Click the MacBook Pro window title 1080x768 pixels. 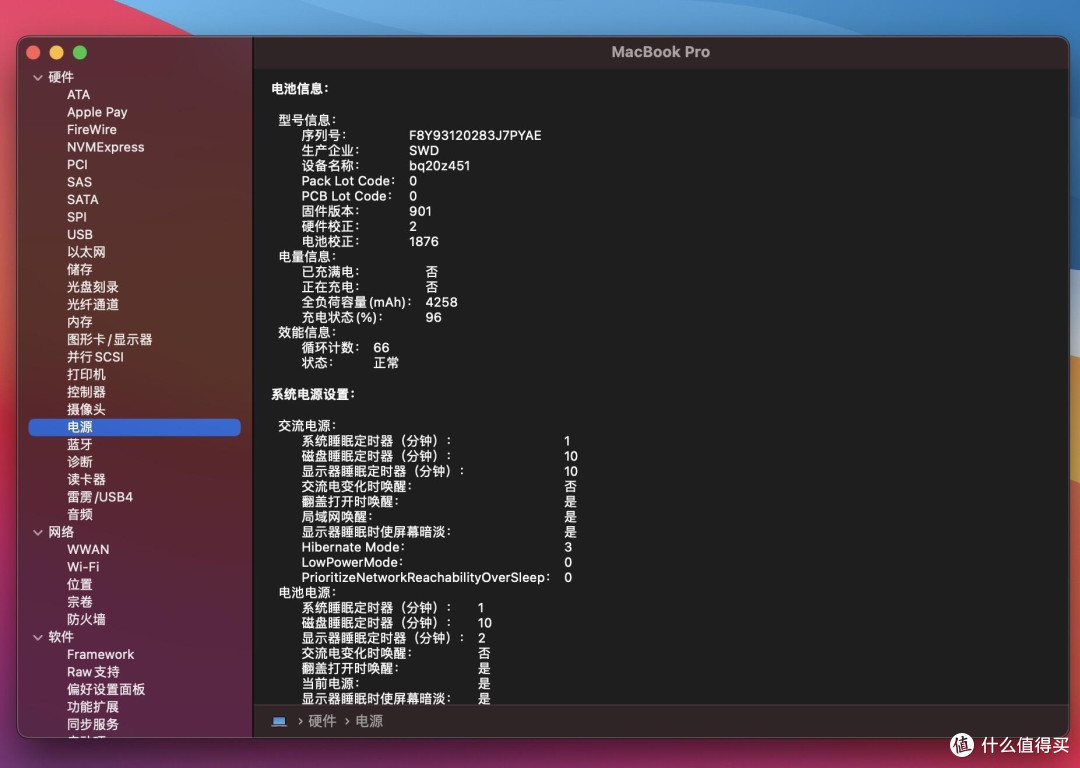661,52
